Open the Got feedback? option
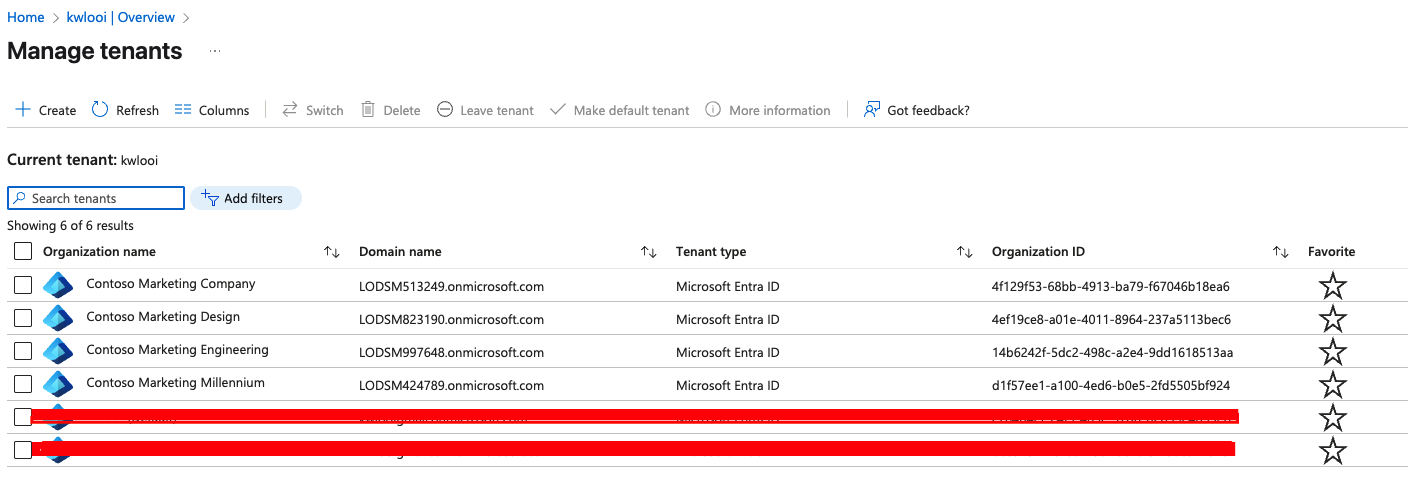 917,110
